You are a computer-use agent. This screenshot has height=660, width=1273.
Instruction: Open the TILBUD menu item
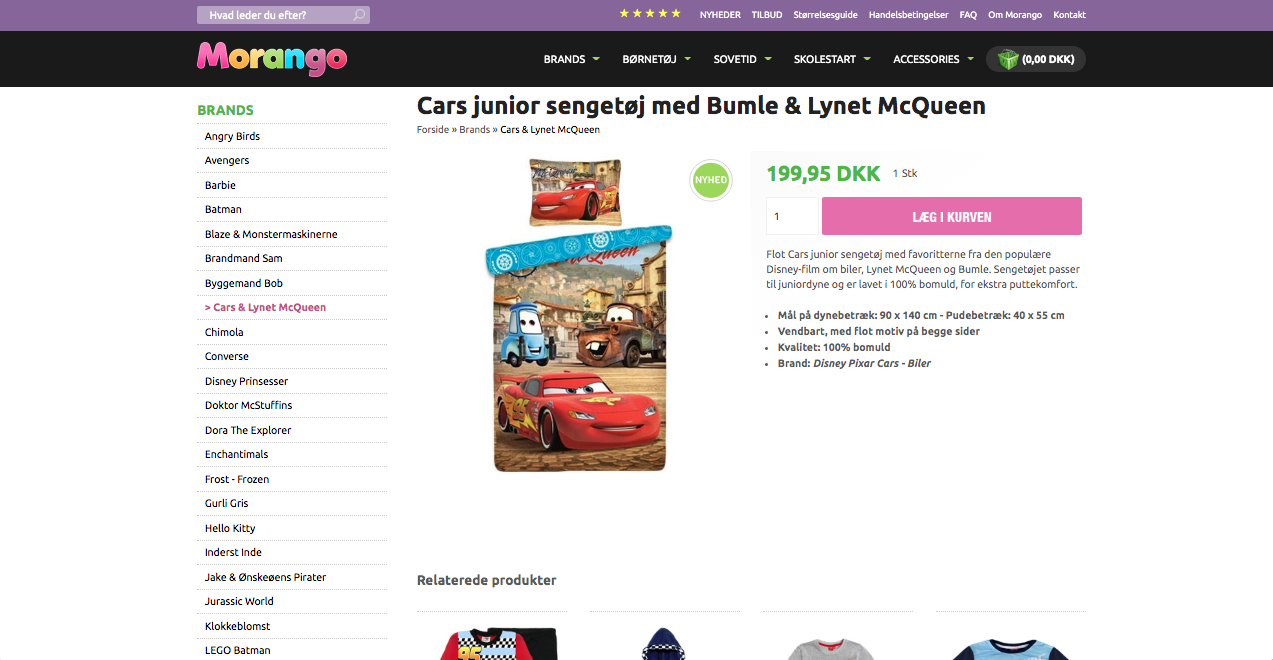click(767, 15)
